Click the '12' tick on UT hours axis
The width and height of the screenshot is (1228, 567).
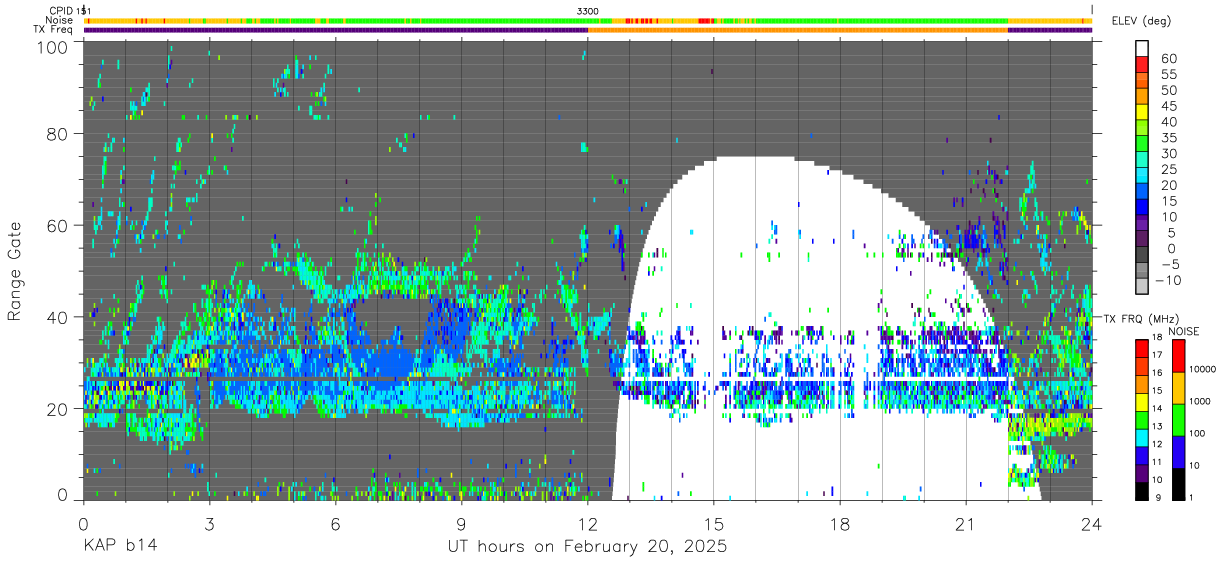588,524
